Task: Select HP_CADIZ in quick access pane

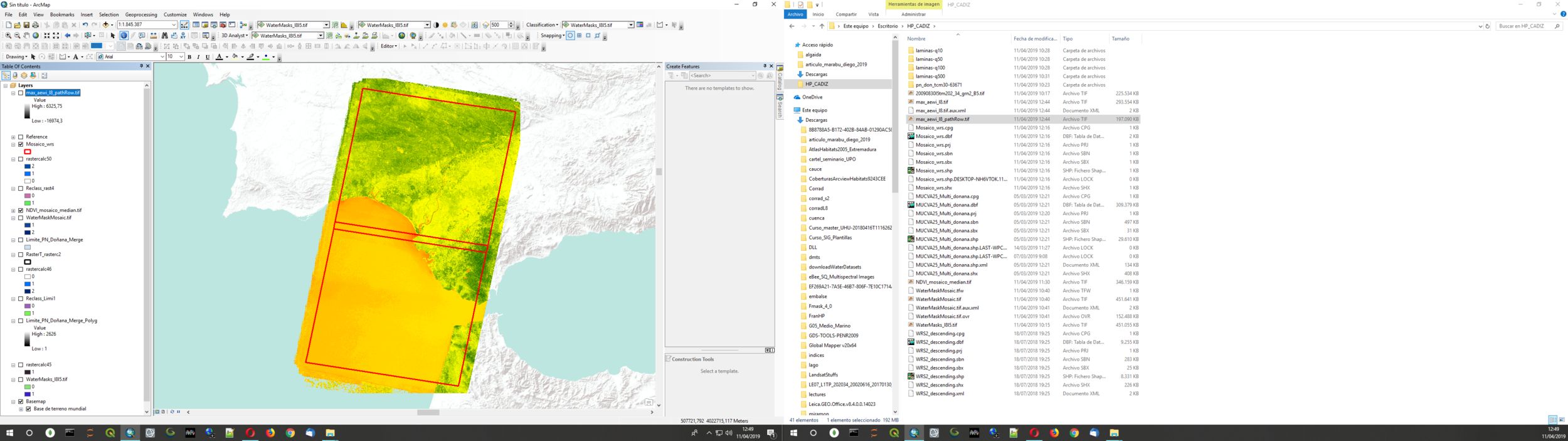Action: click(x=817, y=84)
